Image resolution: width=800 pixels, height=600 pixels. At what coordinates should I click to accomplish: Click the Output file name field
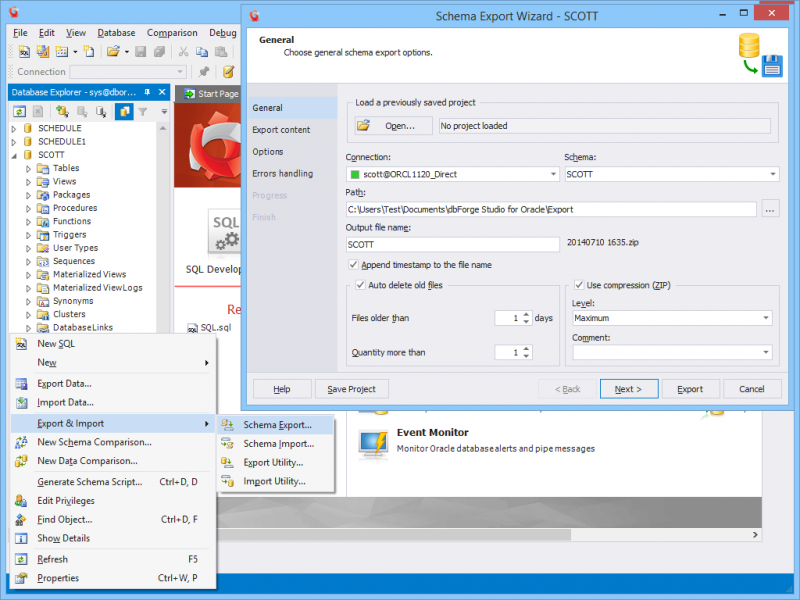[x=452, y=244]
